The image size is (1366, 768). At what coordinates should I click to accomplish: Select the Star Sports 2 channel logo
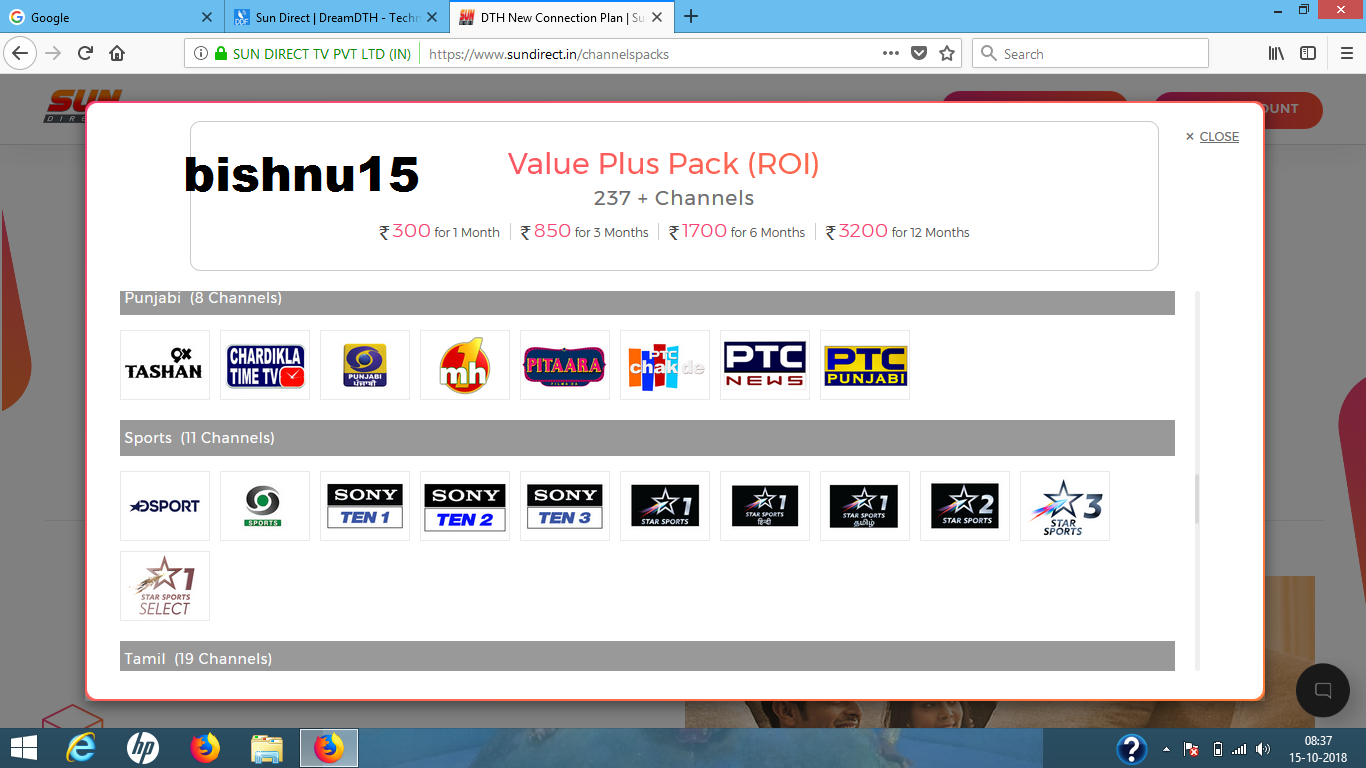tap(965, 506)
